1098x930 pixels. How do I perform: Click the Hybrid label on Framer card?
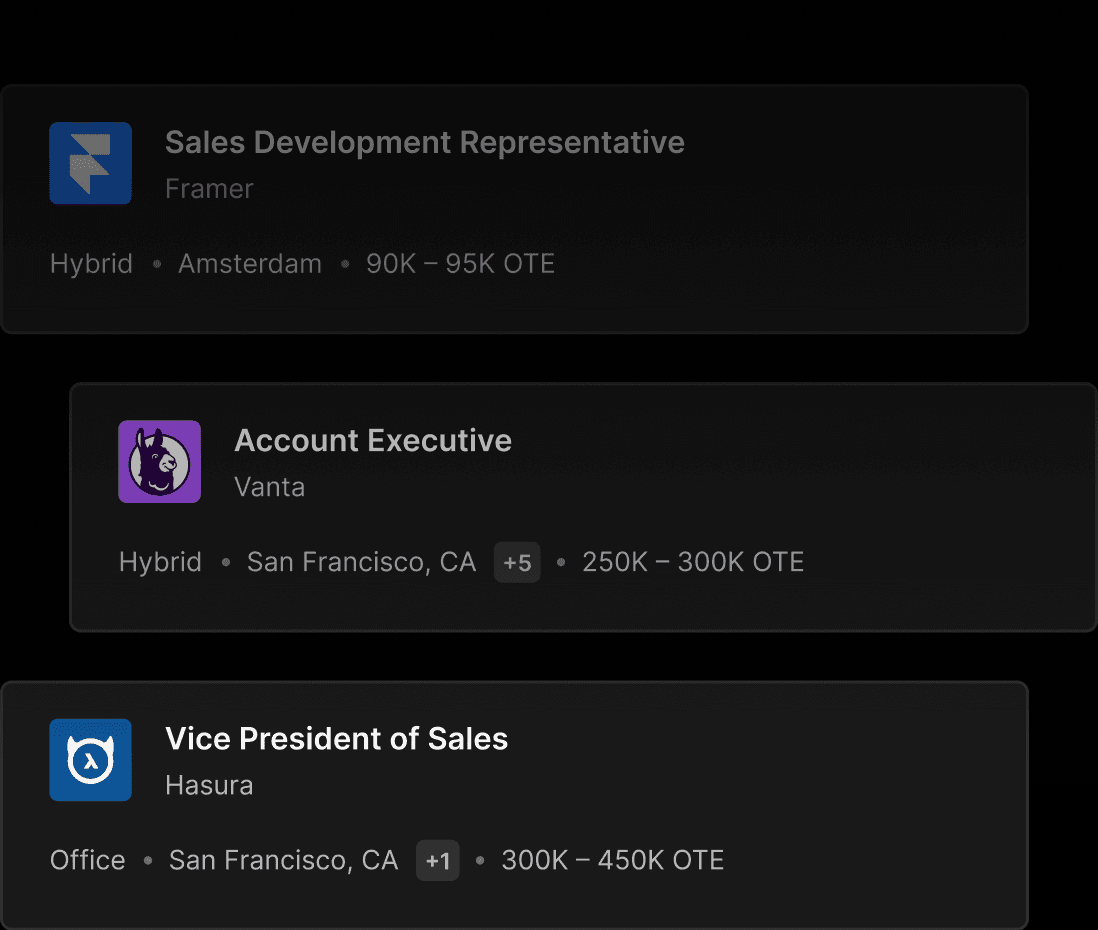(91, 264)
